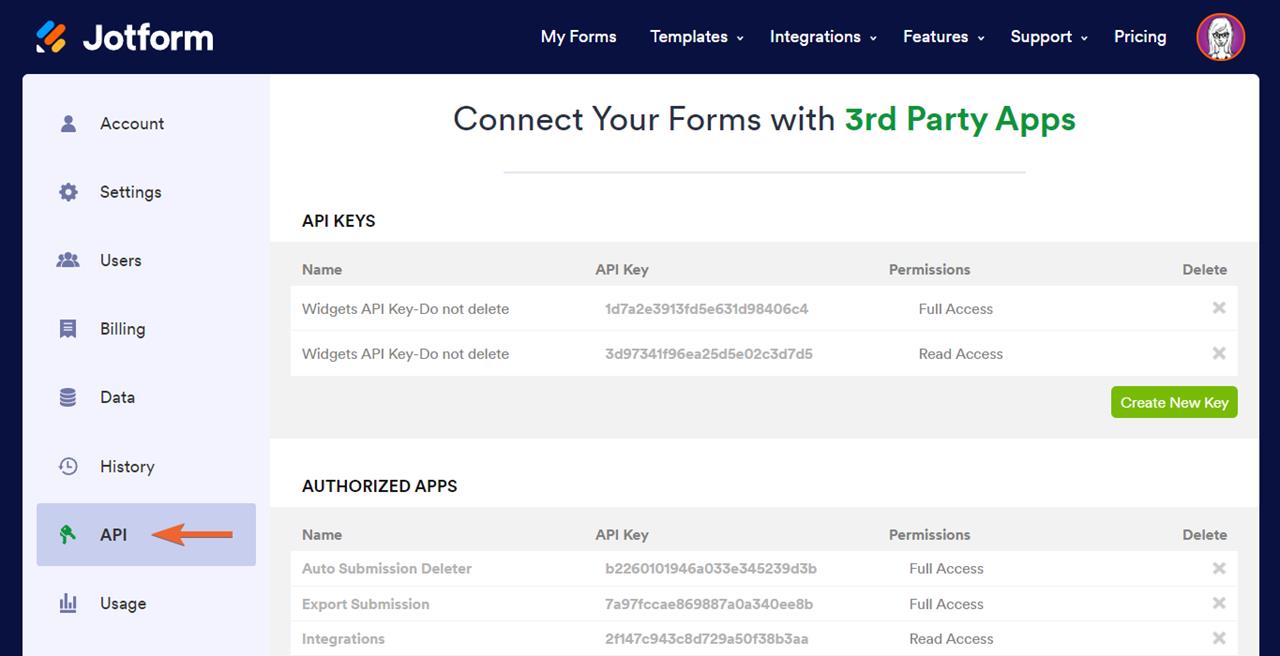Delete the Full Access Widgets API key
Image resolution: width=1280 pixels, height=656 pixels.
(x=1219, y=308)
